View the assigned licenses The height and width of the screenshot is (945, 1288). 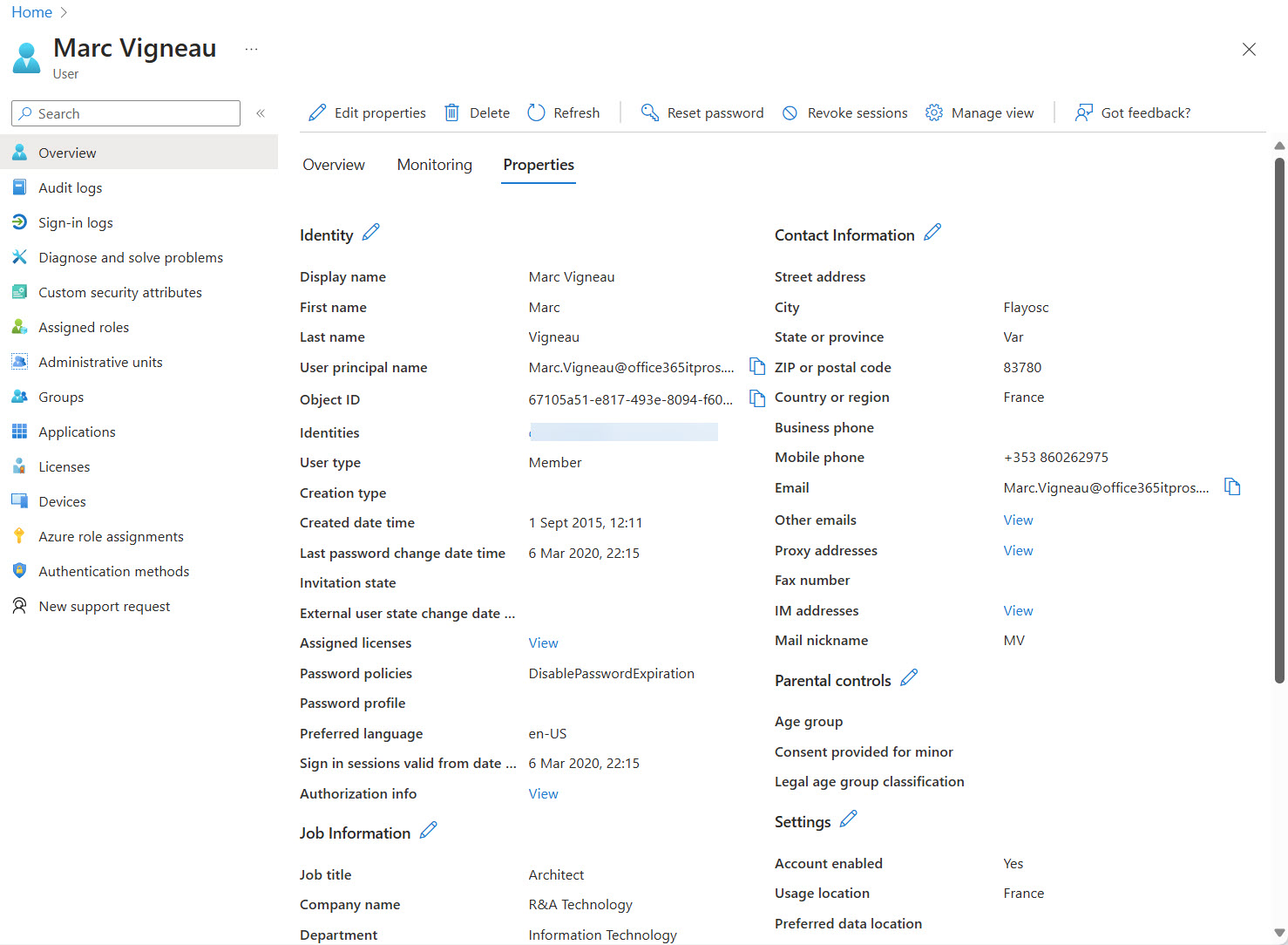543,642
